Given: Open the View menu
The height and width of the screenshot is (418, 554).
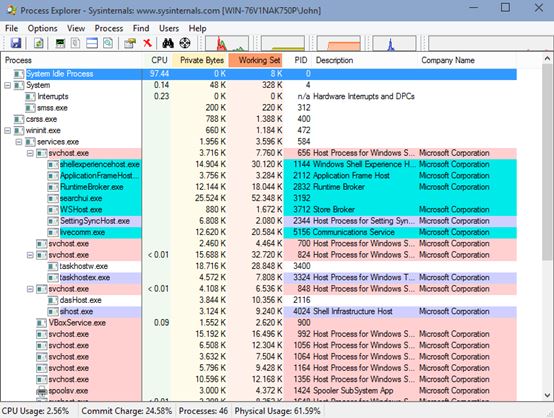Looking at the screenshot, I should (x=76, y=28).
